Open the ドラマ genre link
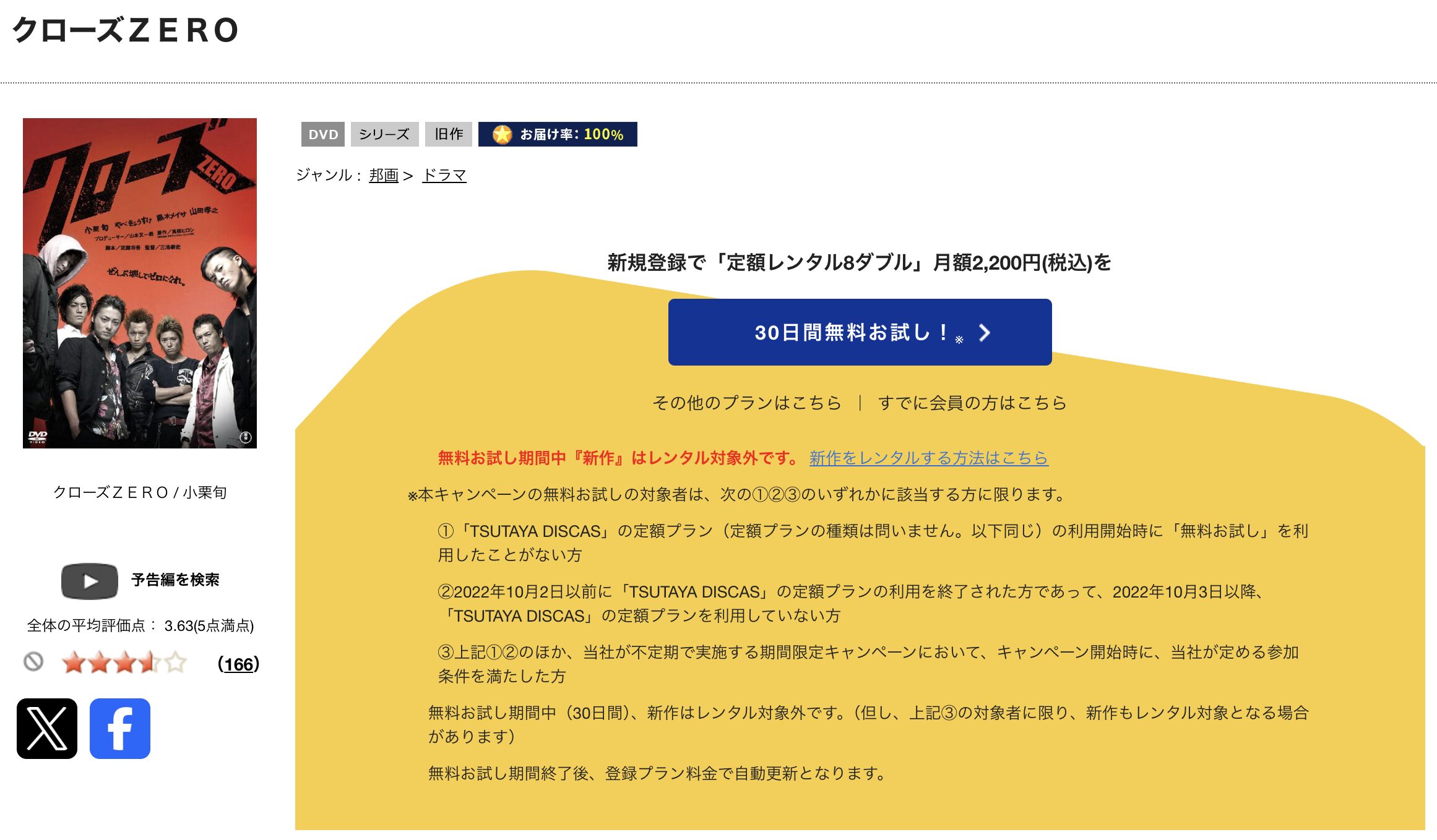The width and height of the screenshot is (1437, 840). (x=444, y=176)
